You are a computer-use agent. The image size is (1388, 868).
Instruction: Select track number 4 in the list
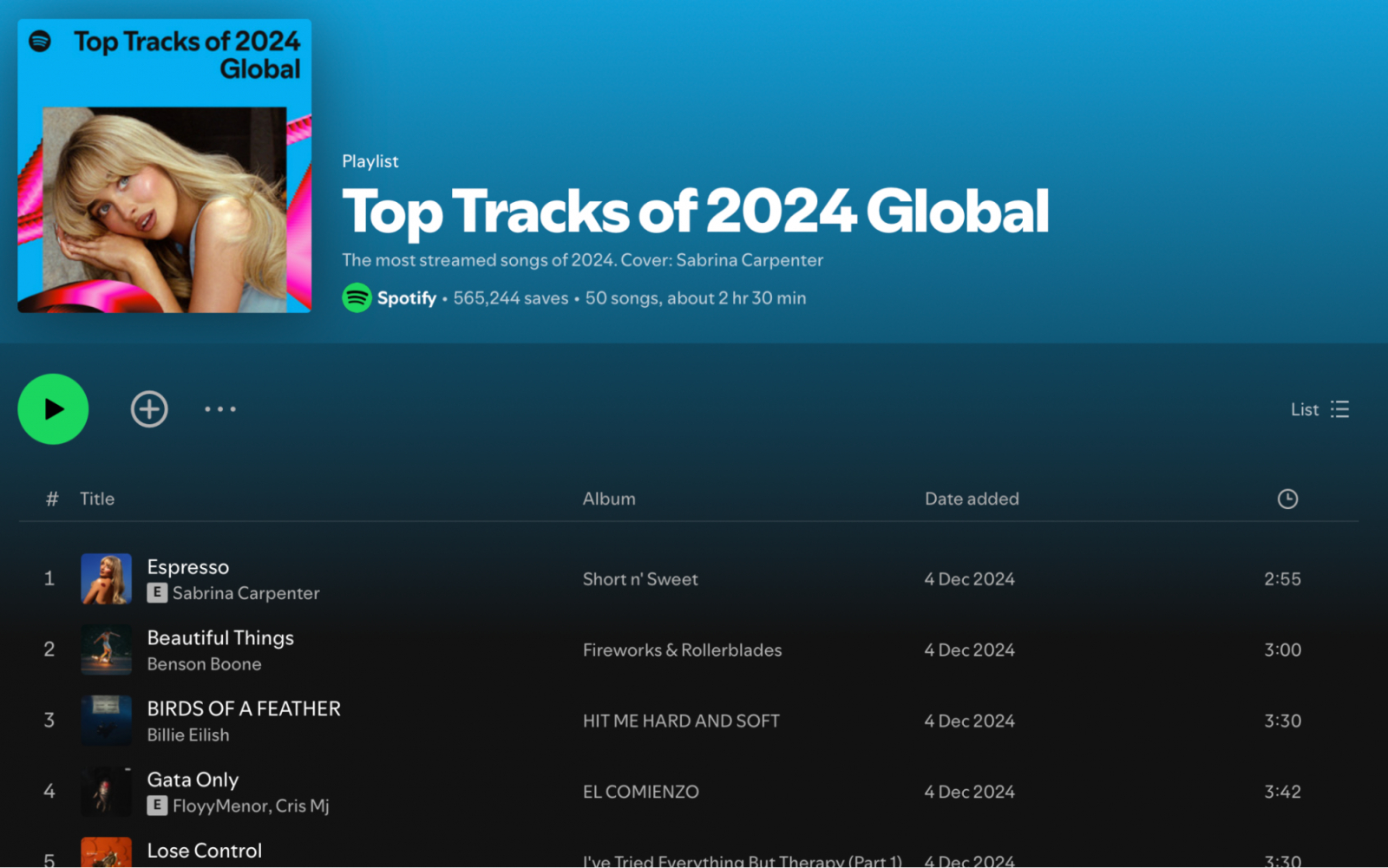[x=49, y=793]
